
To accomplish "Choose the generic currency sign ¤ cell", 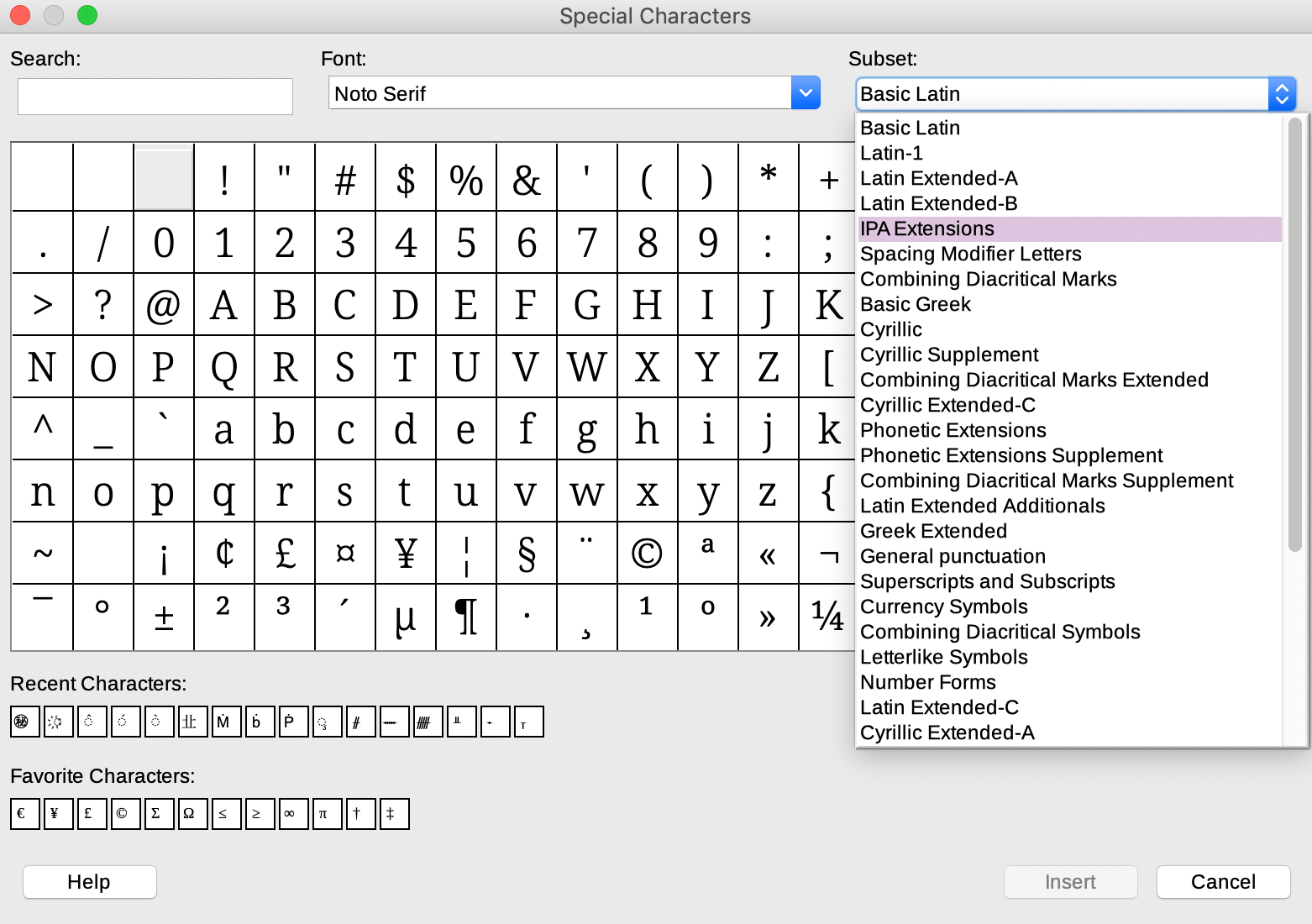I will (x=345, y=554).
